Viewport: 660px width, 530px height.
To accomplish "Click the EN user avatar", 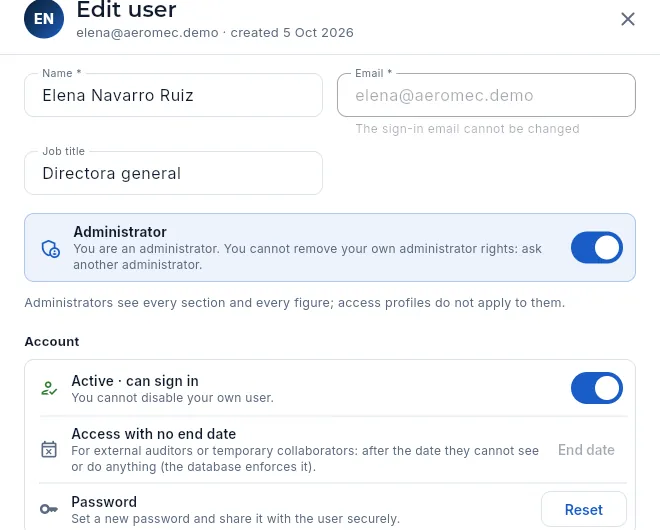I will coord(44,19).
